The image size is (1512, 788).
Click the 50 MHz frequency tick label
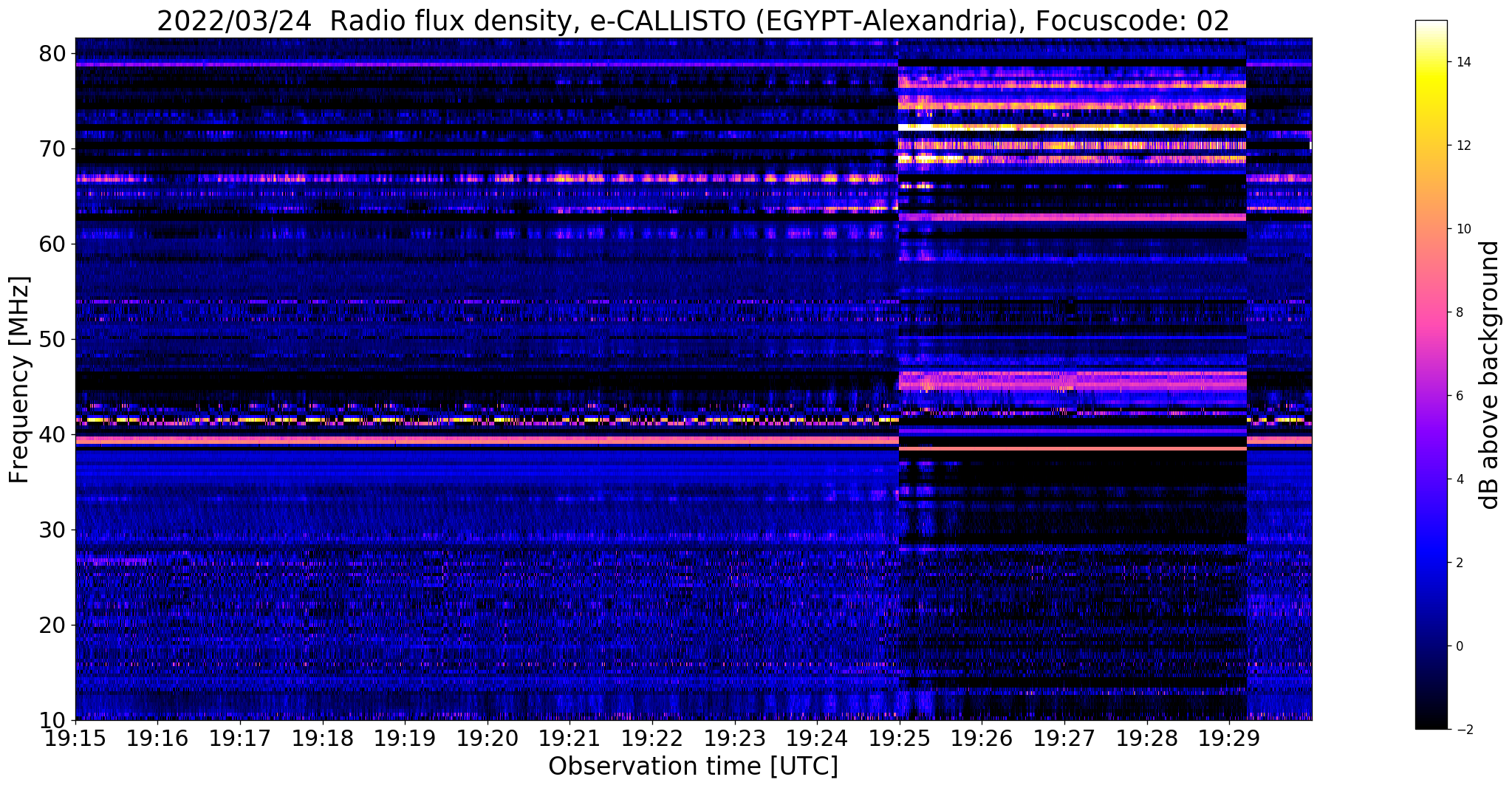53,339
